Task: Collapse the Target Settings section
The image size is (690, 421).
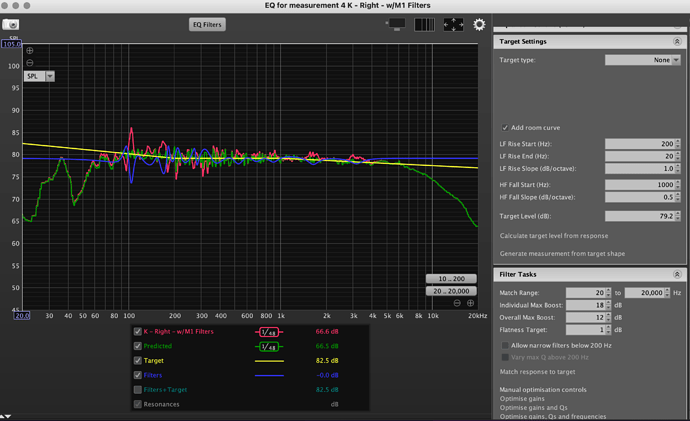Action: 677,41
